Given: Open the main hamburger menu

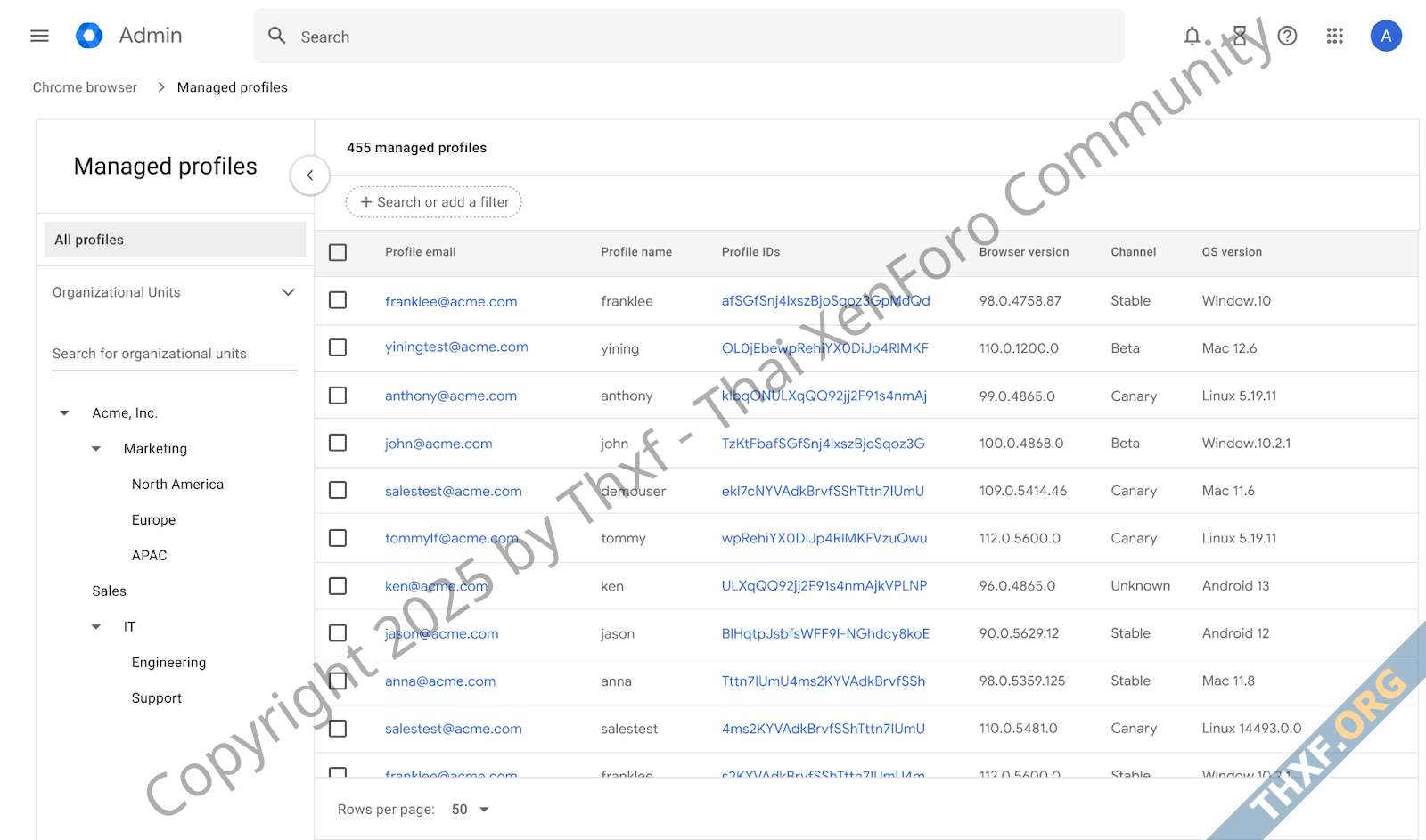Looking at the screenshot, I should [39, 36].
